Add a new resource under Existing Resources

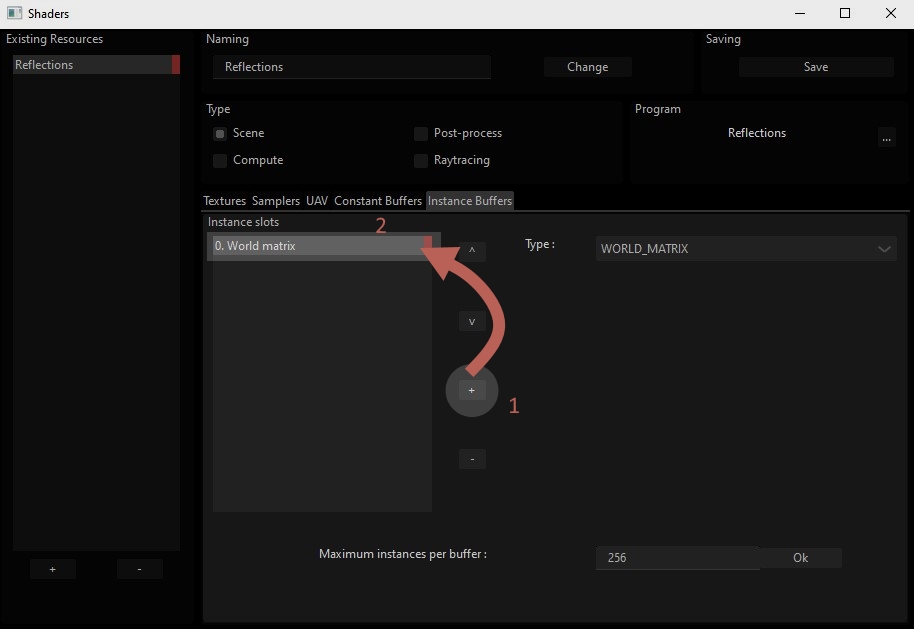coord(52,569)
